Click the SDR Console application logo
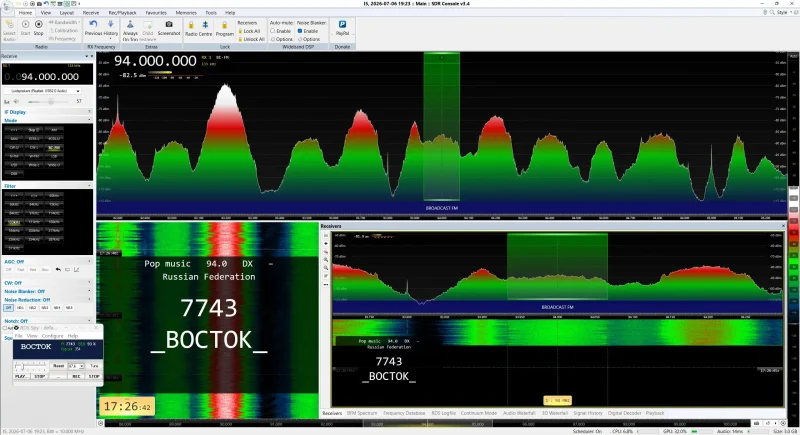Screen dimensions: 800x435 point(7,6)
